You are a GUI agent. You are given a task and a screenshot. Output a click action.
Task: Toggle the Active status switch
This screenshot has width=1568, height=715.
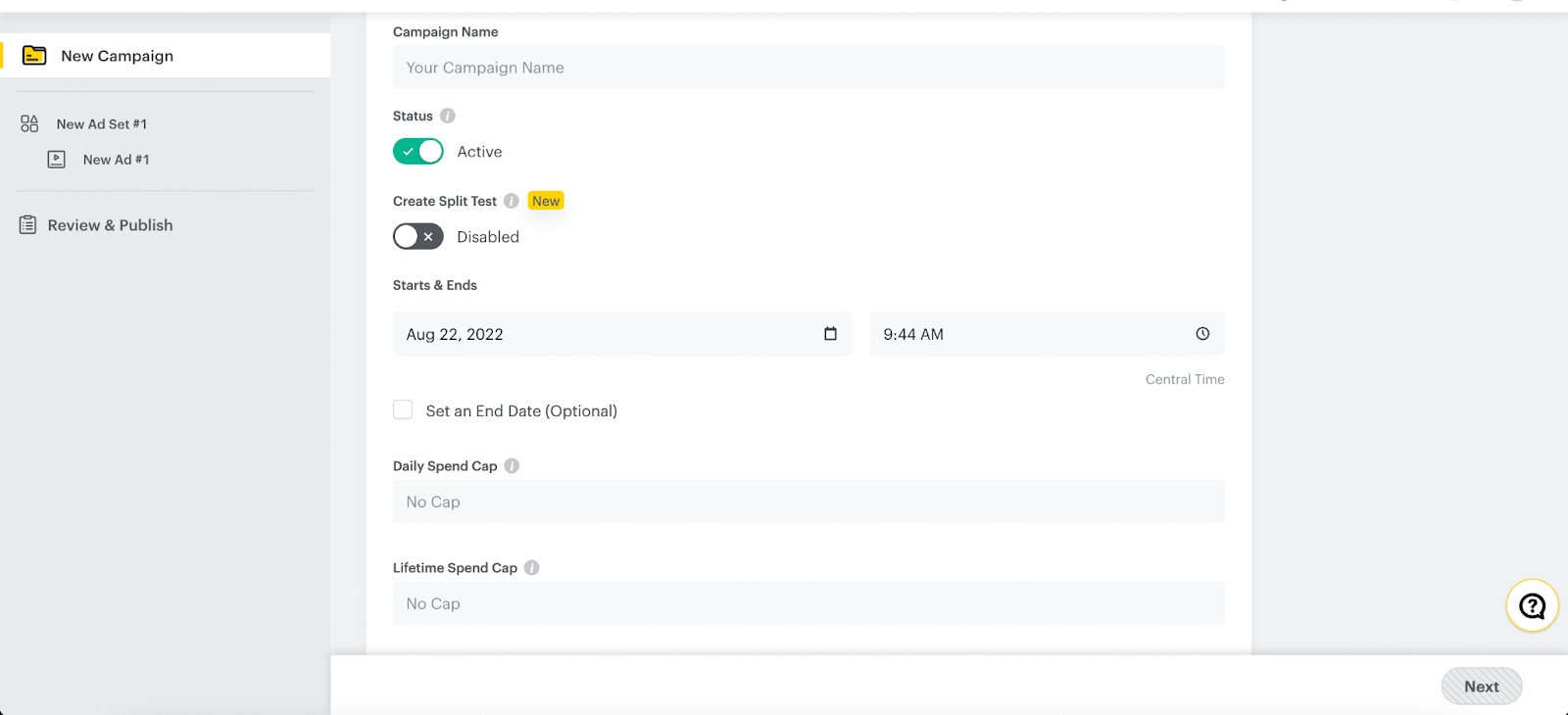418,152
